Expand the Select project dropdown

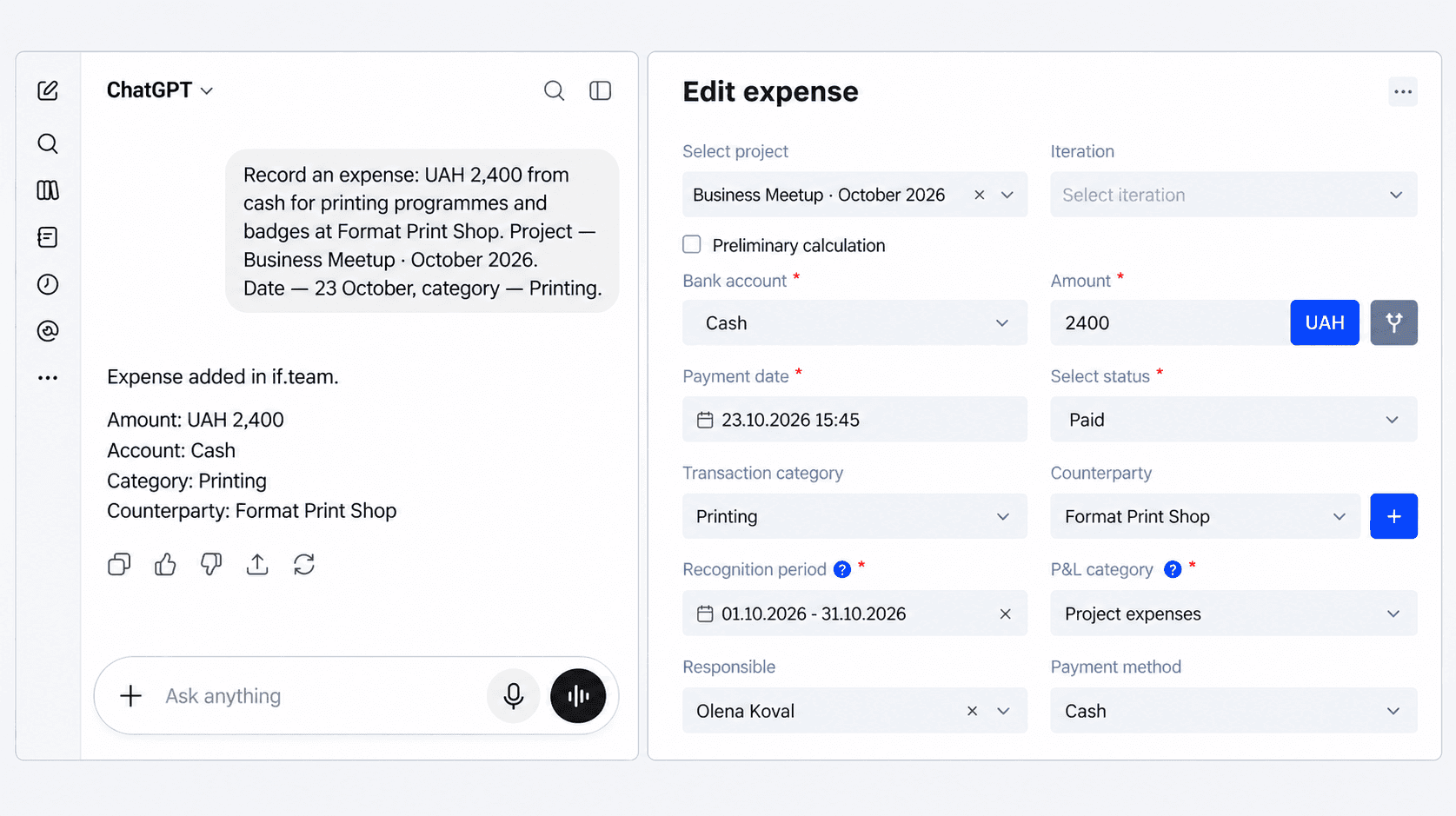pyautogui.click(x=1007, y=195)
